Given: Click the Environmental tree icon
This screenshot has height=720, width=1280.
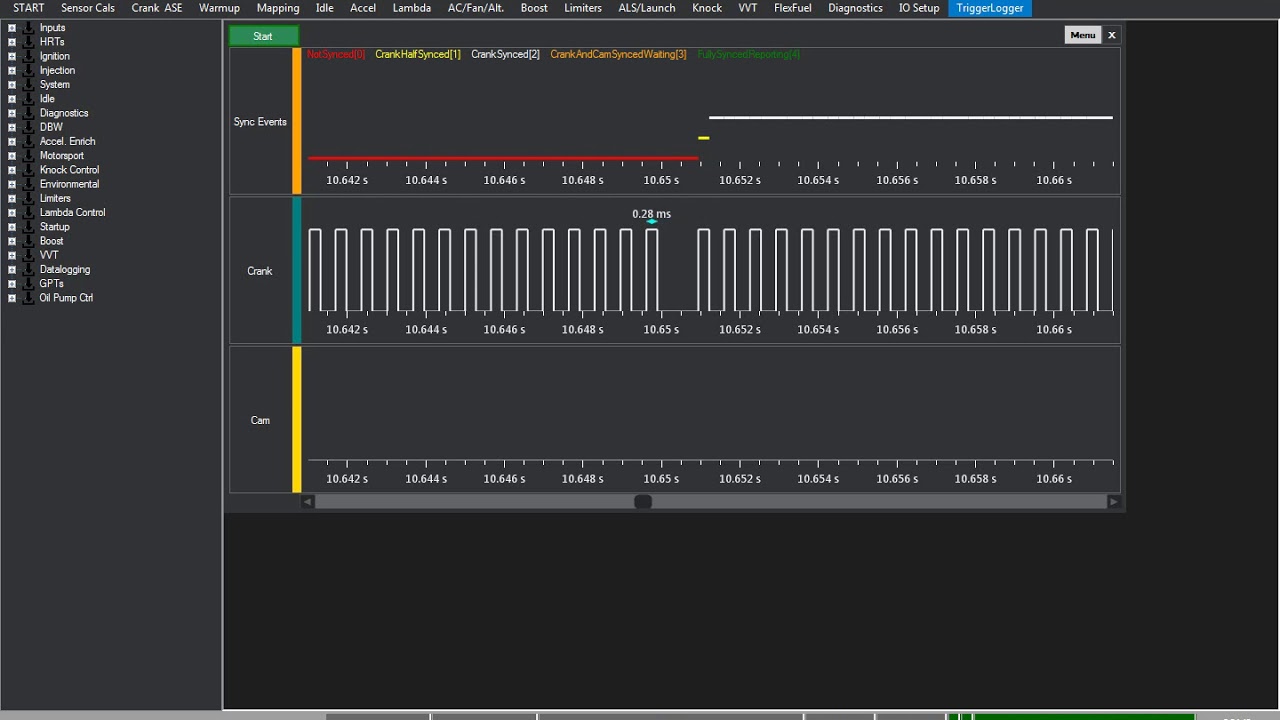Looking at the screenshot, I should tap(27, 184).
